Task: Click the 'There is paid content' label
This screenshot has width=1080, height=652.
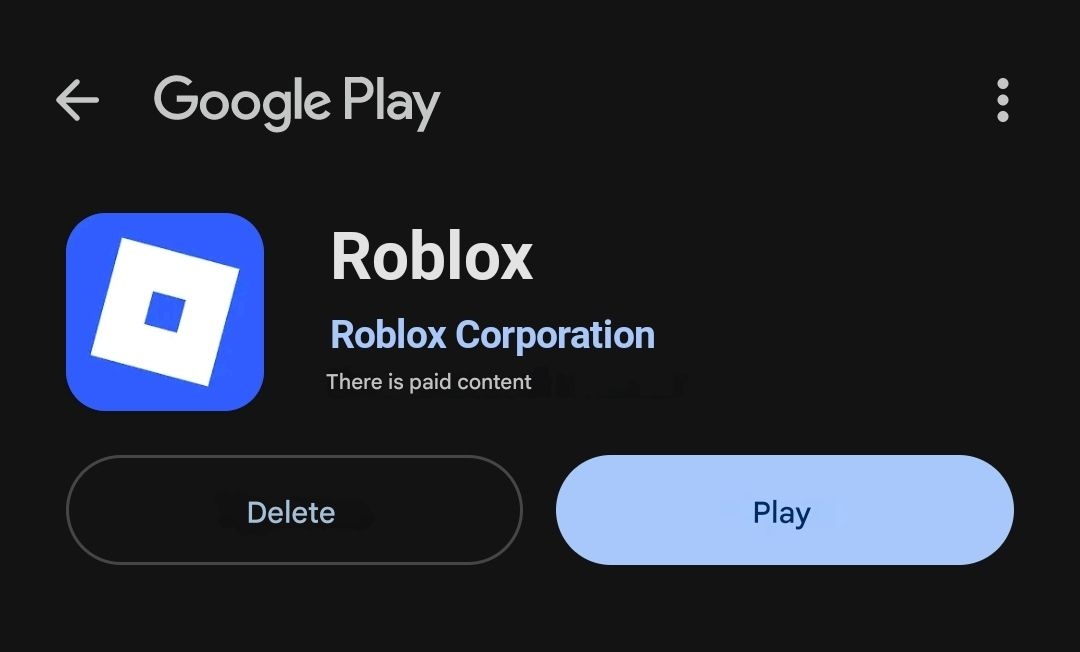Action: click(x=429, y=382)
